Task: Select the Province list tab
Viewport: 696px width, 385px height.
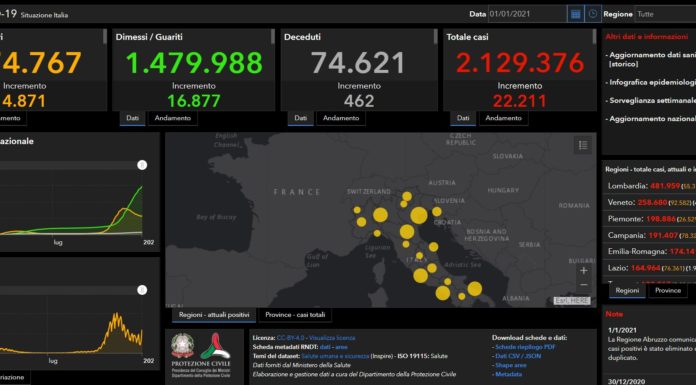Action: (668, 291)
